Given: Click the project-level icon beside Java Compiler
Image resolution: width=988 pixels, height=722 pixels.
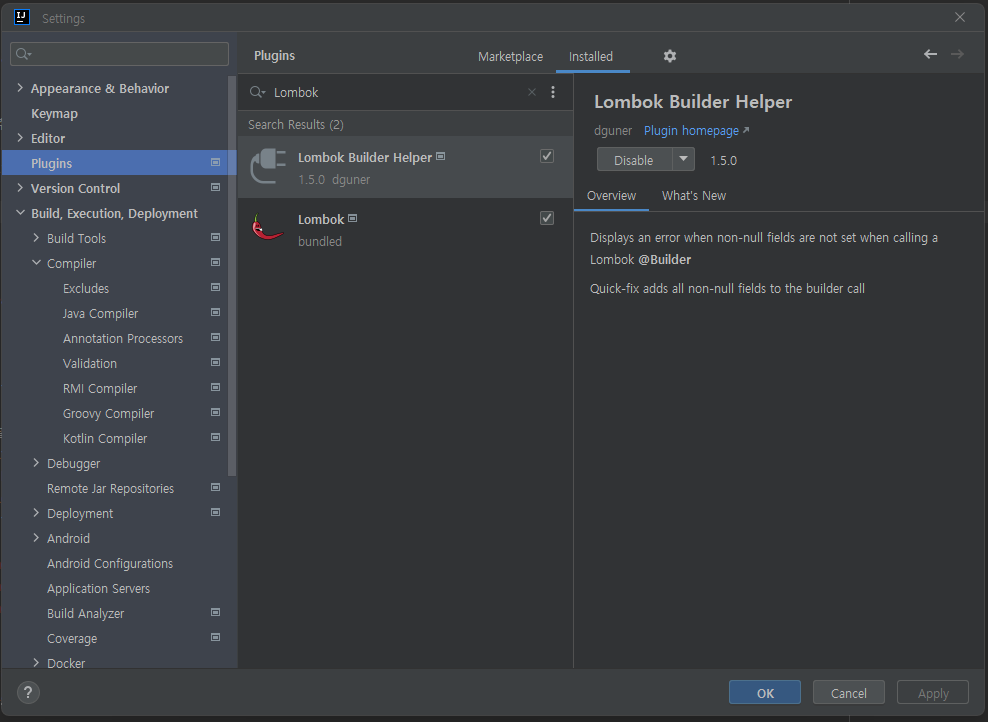Looking at the screenshot, I should (x=215, y=312).
